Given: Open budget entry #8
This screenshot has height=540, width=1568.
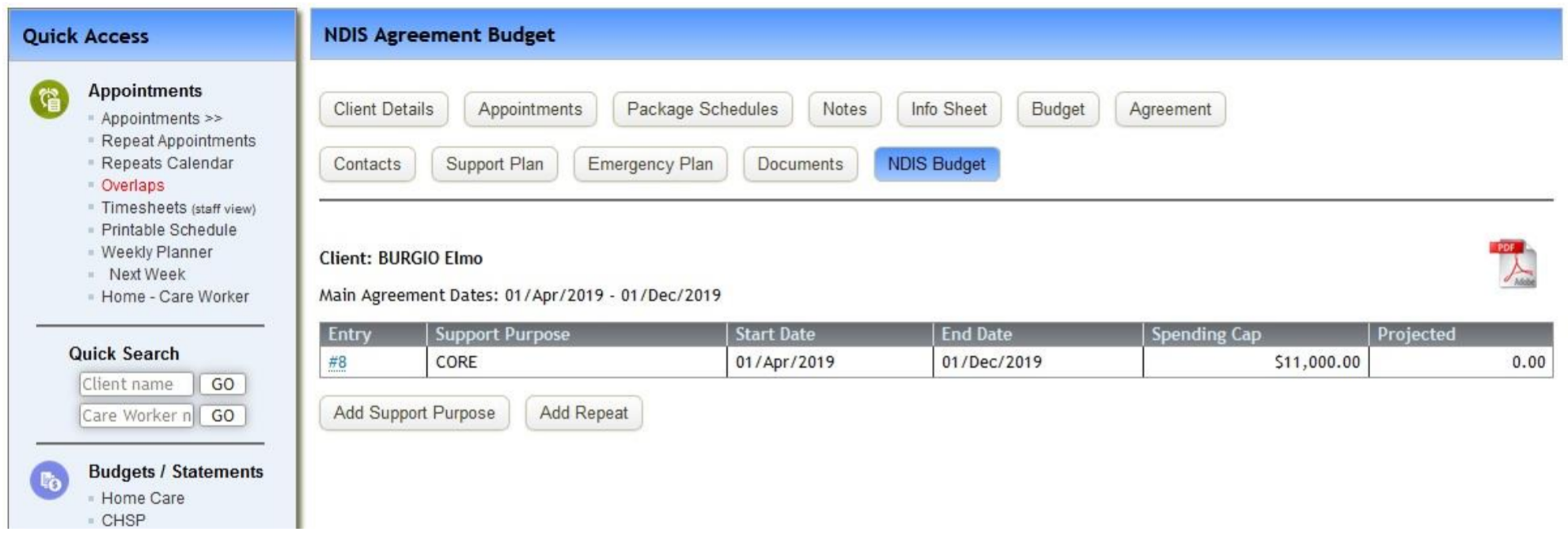Looking at the screenshot, I should (336, 362).
